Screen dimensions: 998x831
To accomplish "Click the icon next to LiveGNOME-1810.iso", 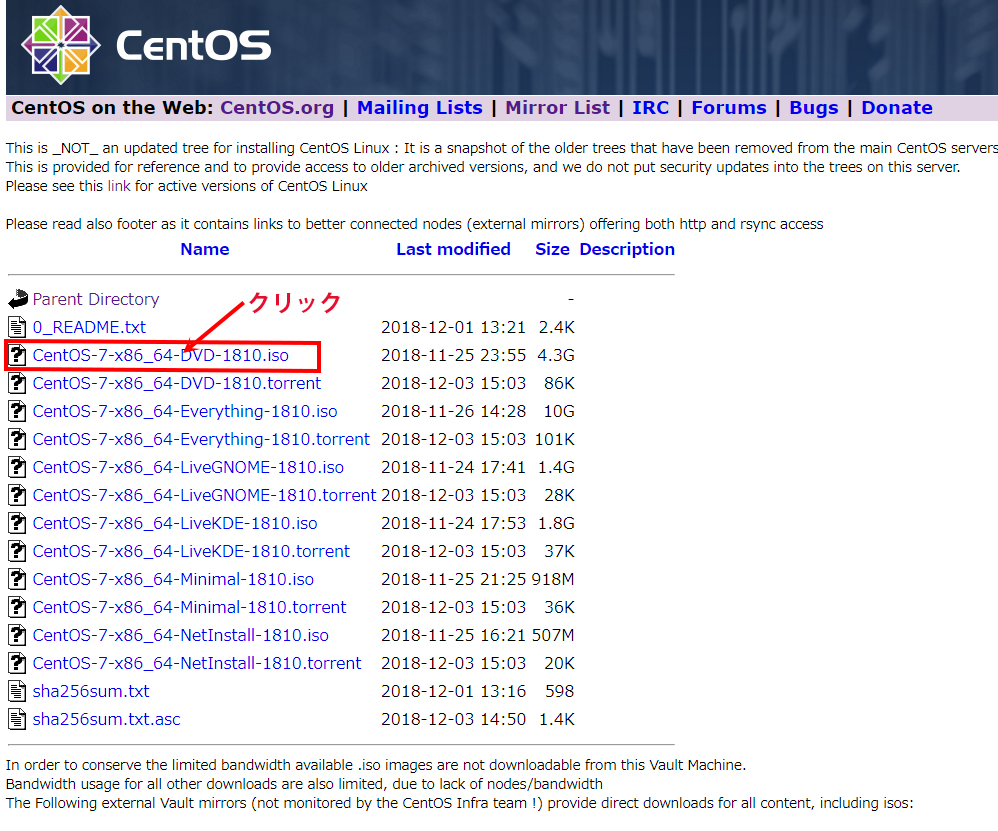I will 17,467.
